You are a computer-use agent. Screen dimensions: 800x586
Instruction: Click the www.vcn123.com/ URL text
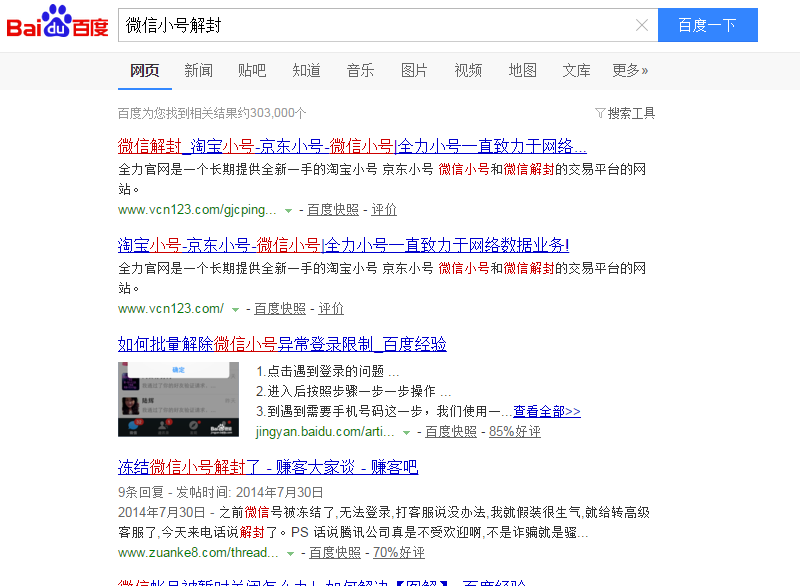coord(171,309)
